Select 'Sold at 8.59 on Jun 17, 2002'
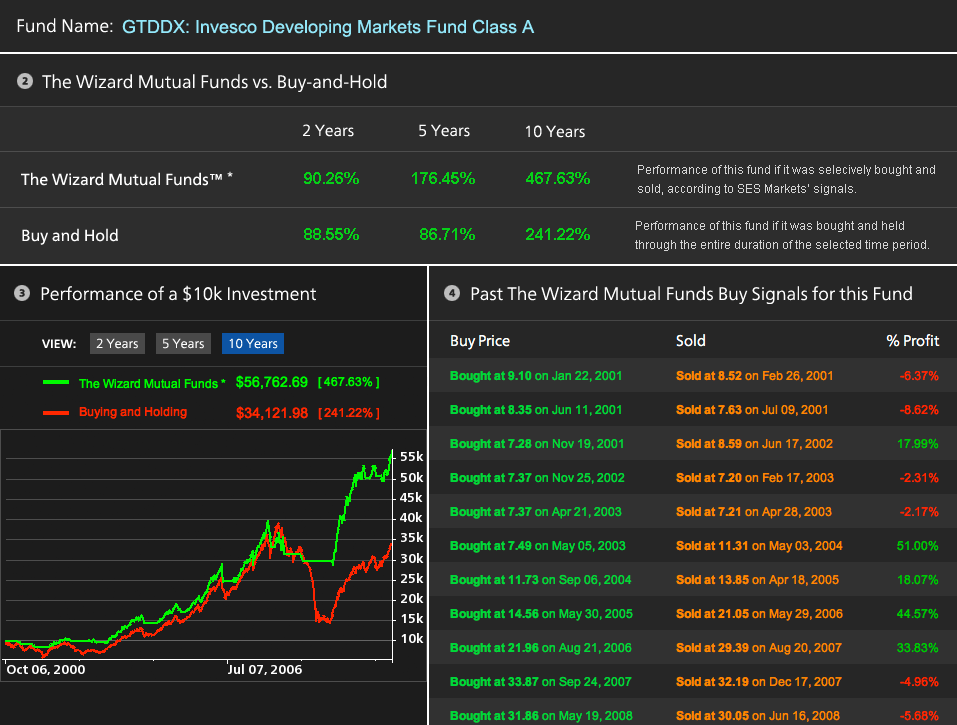This screenshot has height=725, width=957. 754,444
